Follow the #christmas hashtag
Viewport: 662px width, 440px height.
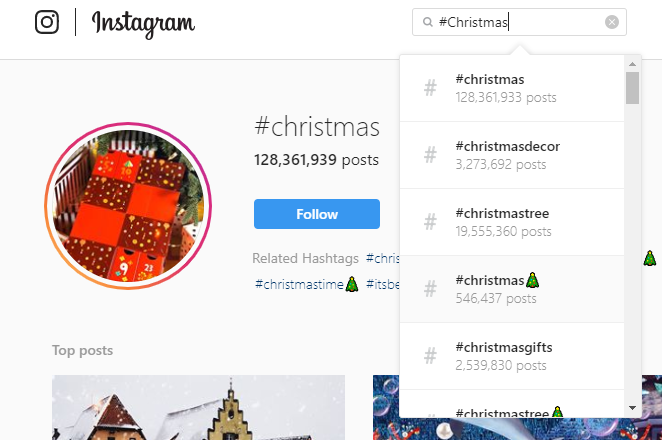[x=317, y=214]
